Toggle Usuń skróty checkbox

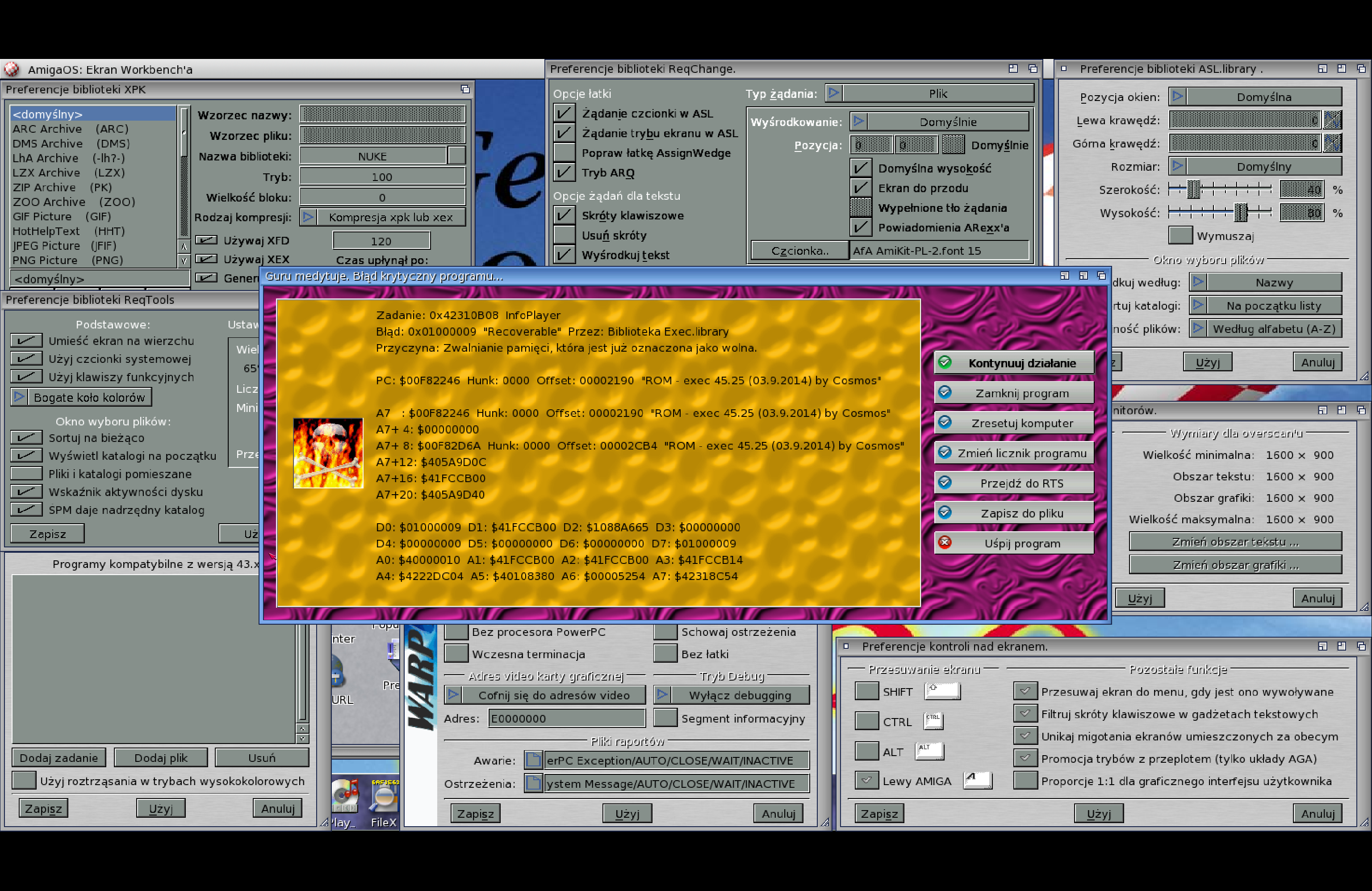(x=564, y=235)
